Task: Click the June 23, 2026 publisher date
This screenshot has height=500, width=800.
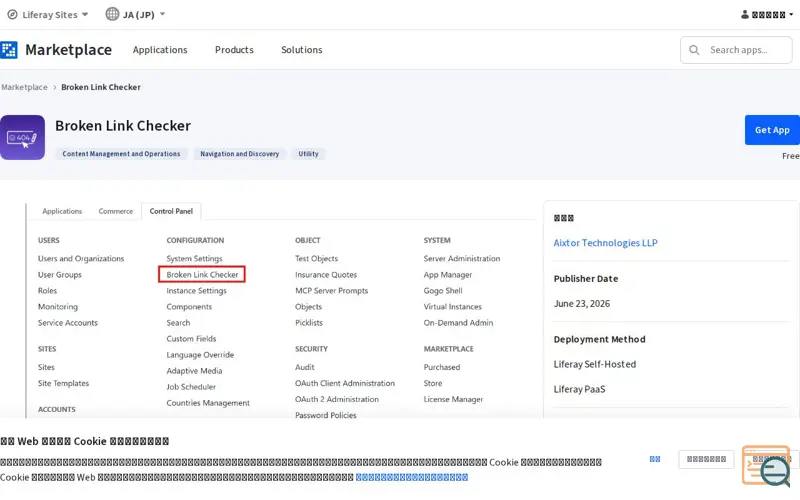Action: click(x=582, y=304)
